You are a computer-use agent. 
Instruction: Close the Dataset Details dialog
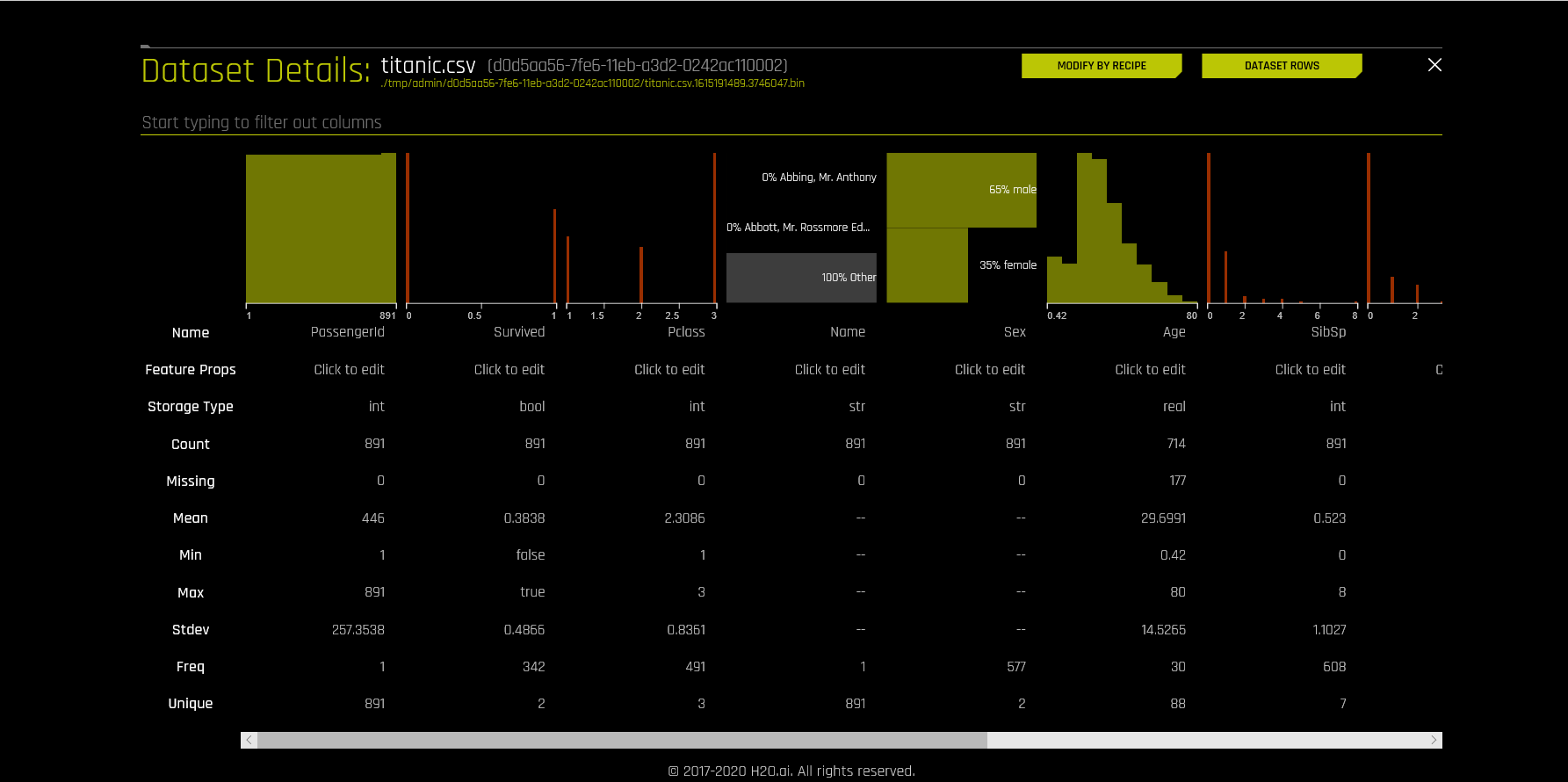(x=1434, y=65)
